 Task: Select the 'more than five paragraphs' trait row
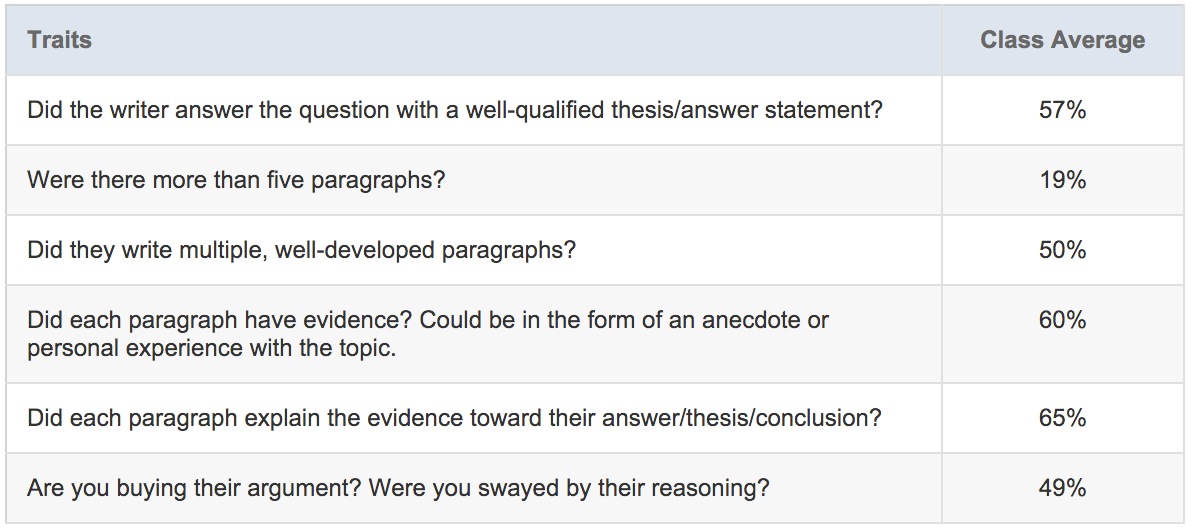click(595, 180)
